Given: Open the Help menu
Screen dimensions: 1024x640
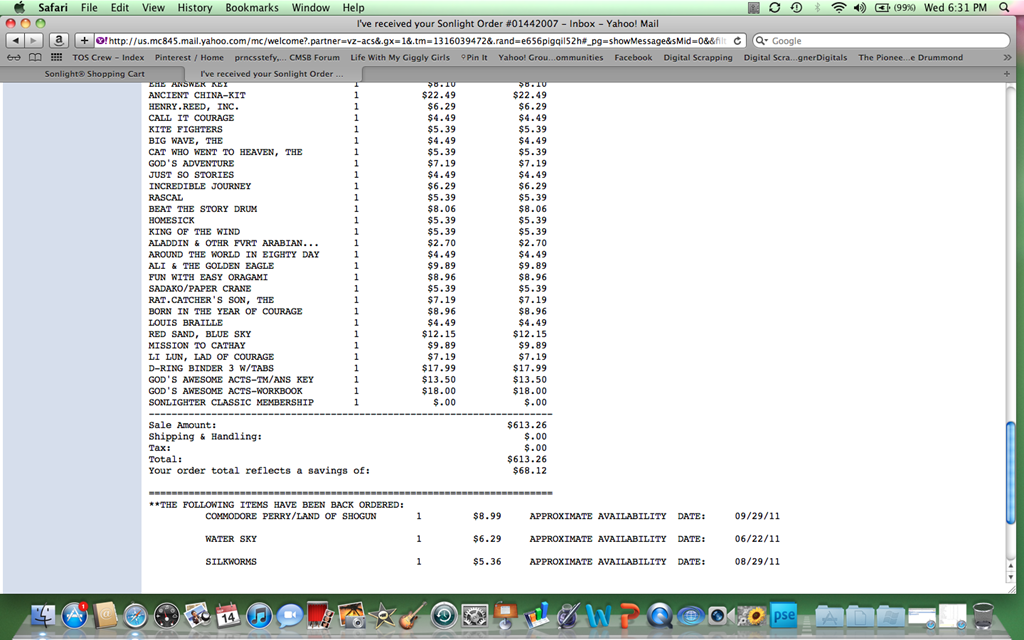Looking at the screenshot, I should click(353, 8).
